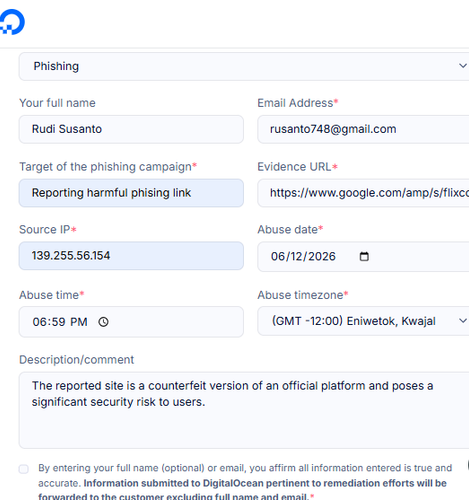Open the Abuse timezone dropdown
The width and height of the screenshot is (469, 500).
pyautogui.click(x=363, y=321)
